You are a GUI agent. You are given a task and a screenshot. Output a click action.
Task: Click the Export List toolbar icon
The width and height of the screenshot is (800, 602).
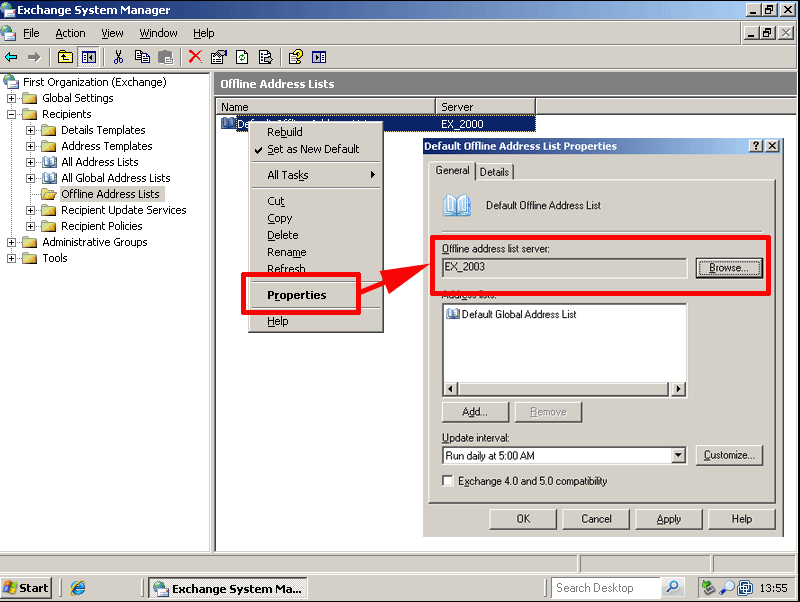[x=265, y=57]
